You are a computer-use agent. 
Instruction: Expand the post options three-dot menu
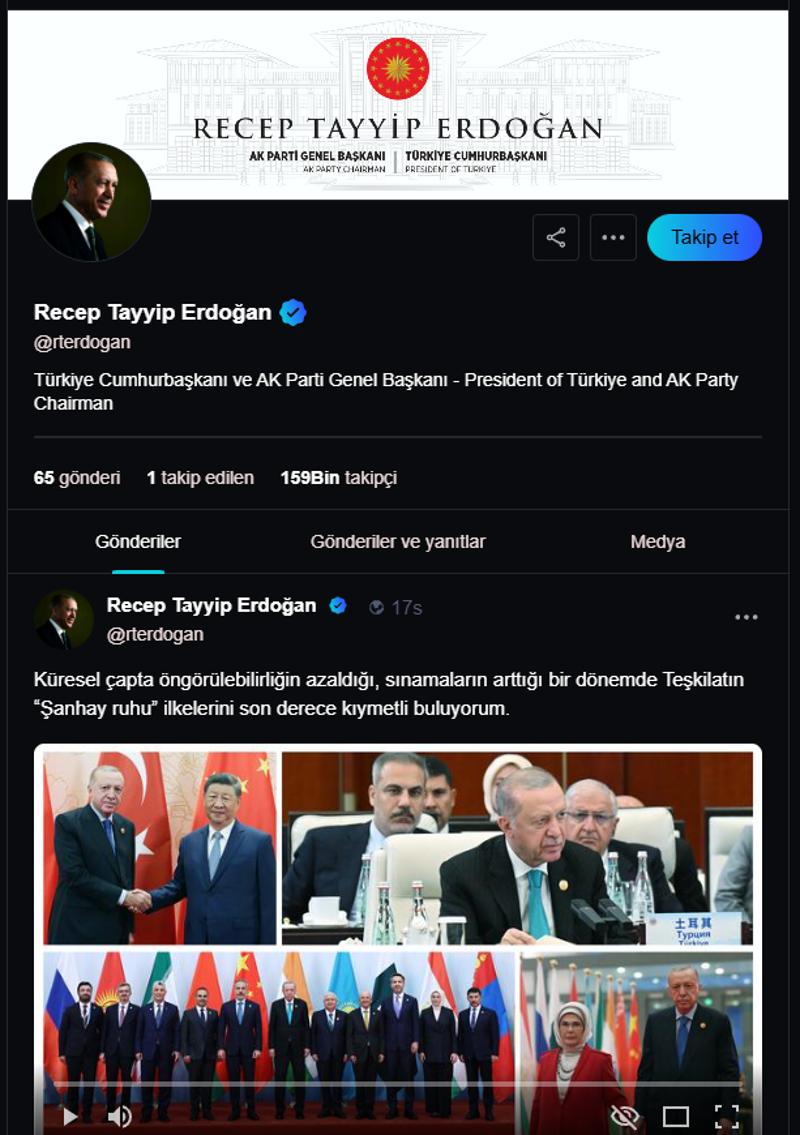click(x=746, y=617)
